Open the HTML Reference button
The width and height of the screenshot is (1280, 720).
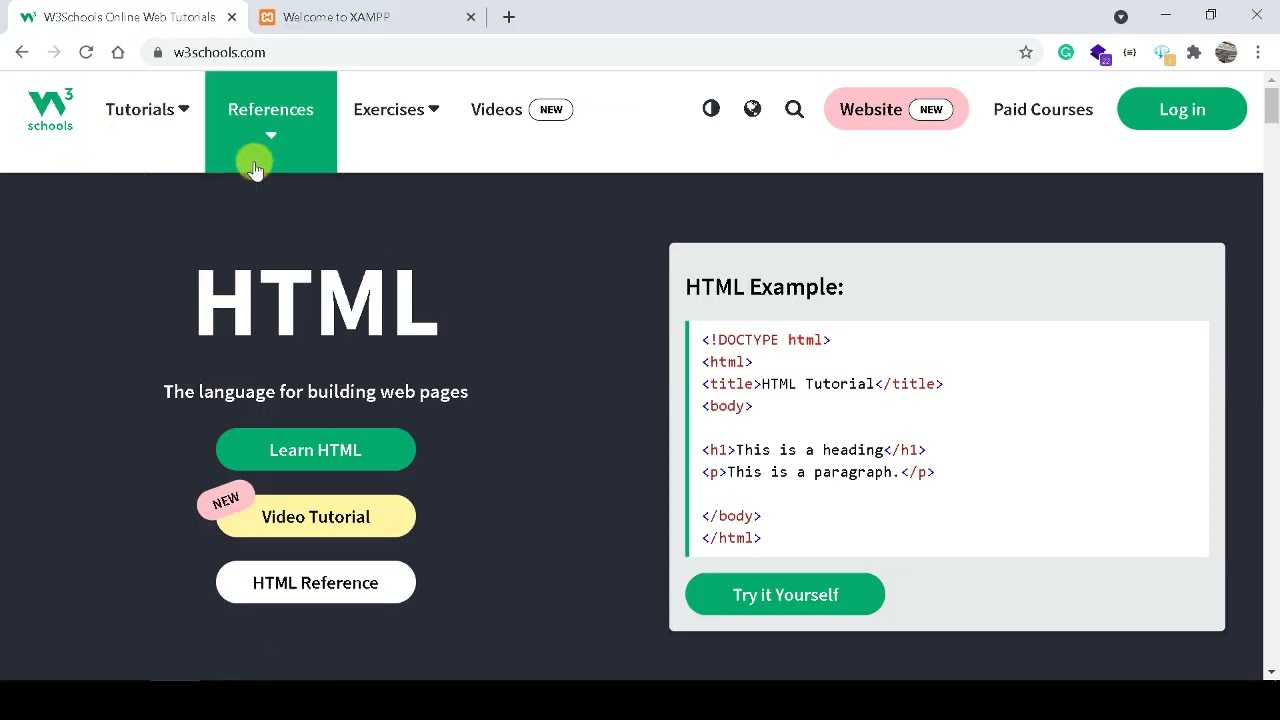(315, 583)
